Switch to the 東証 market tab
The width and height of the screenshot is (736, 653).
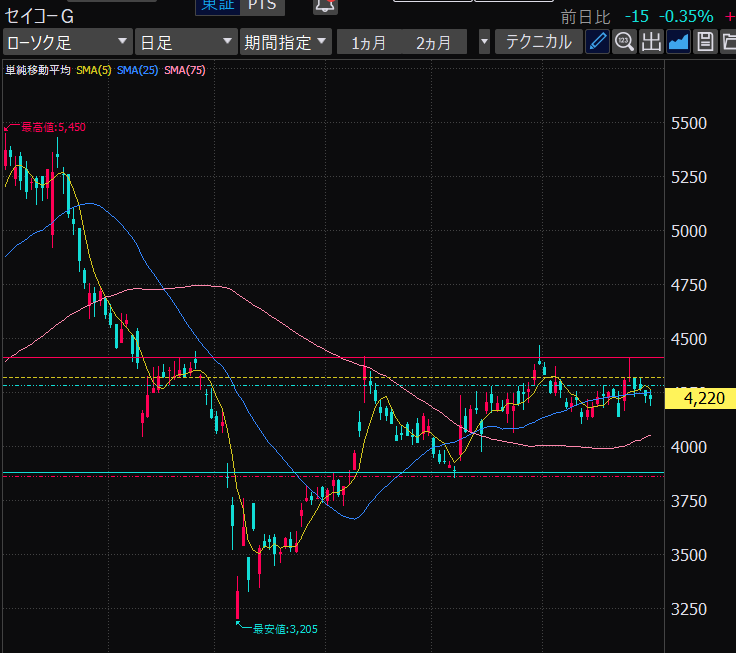[x=218, y=7]
